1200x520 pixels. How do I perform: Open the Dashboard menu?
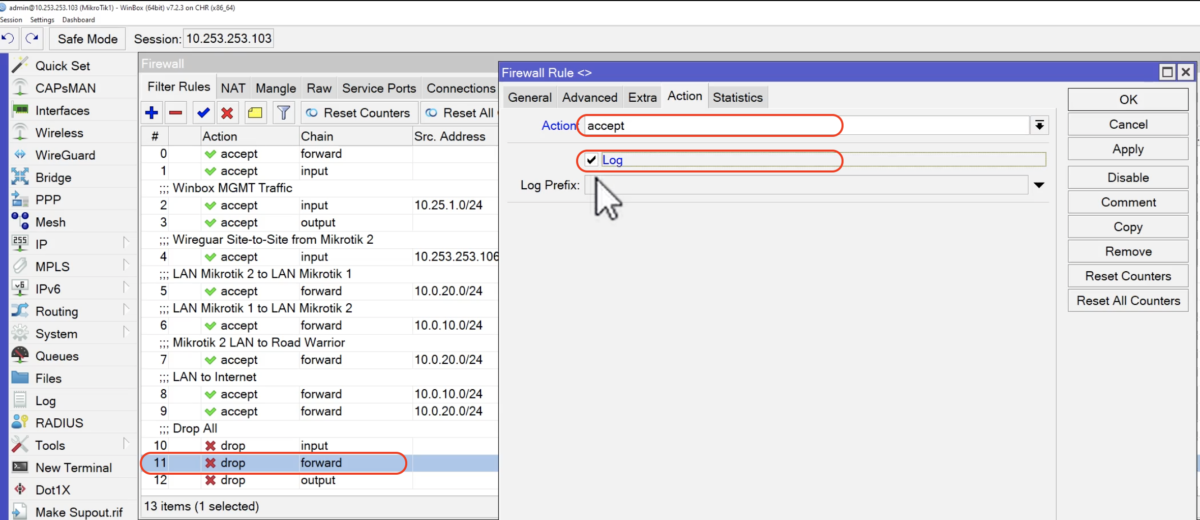tap(78, 20)
